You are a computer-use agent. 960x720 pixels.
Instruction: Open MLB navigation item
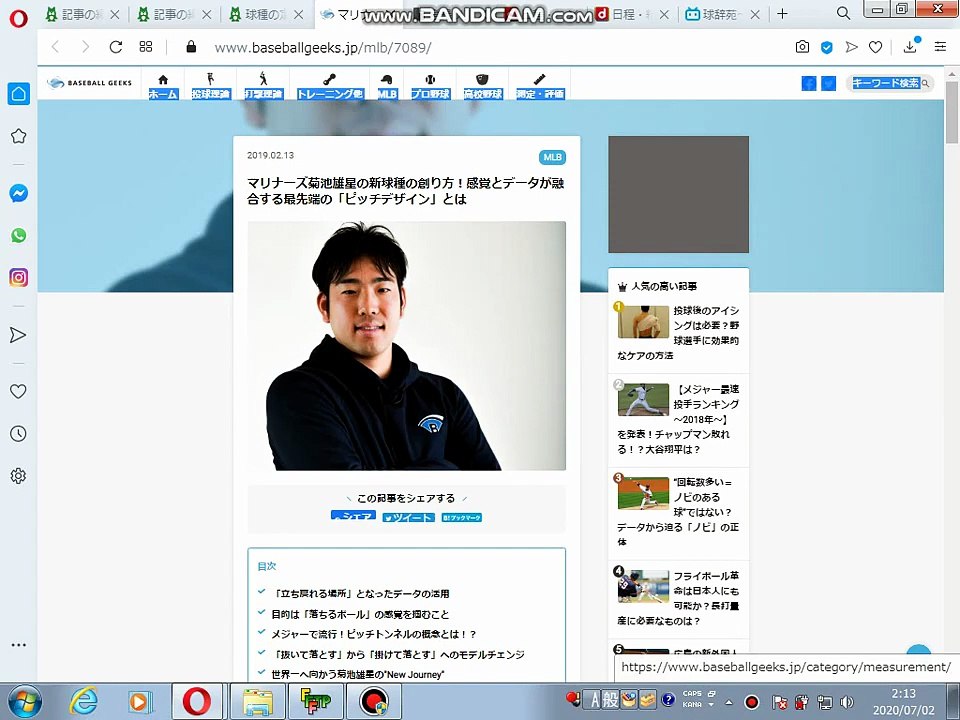pyautogui.click(x=387, y=86)
